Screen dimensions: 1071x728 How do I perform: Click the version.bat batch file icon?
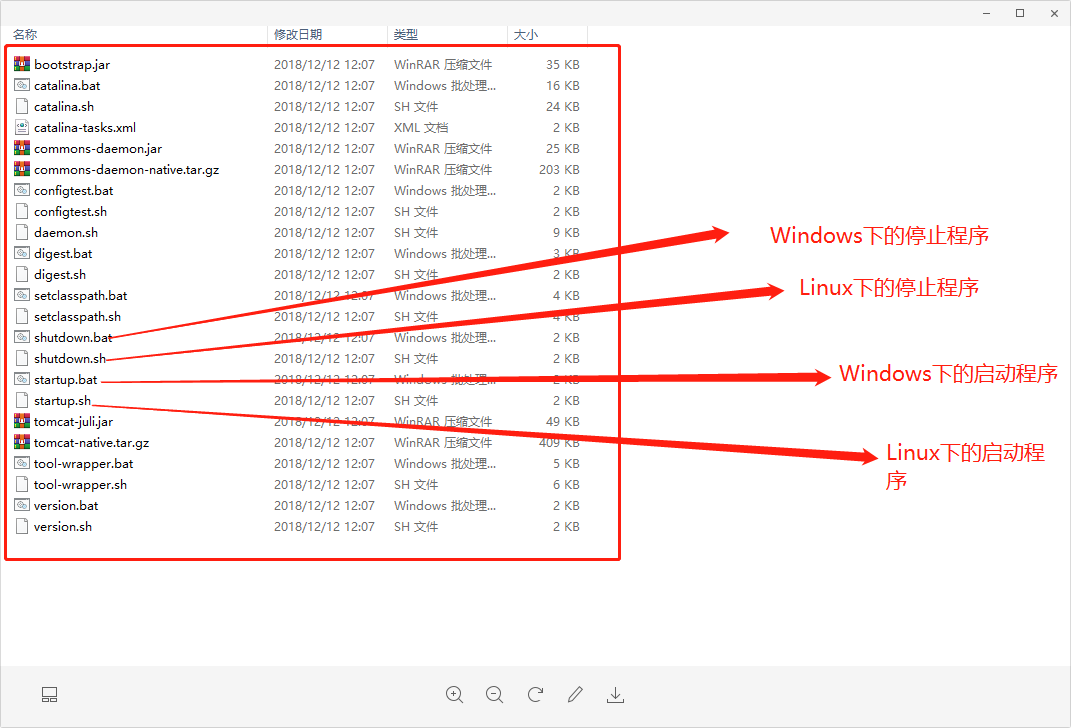coord(22,505)
